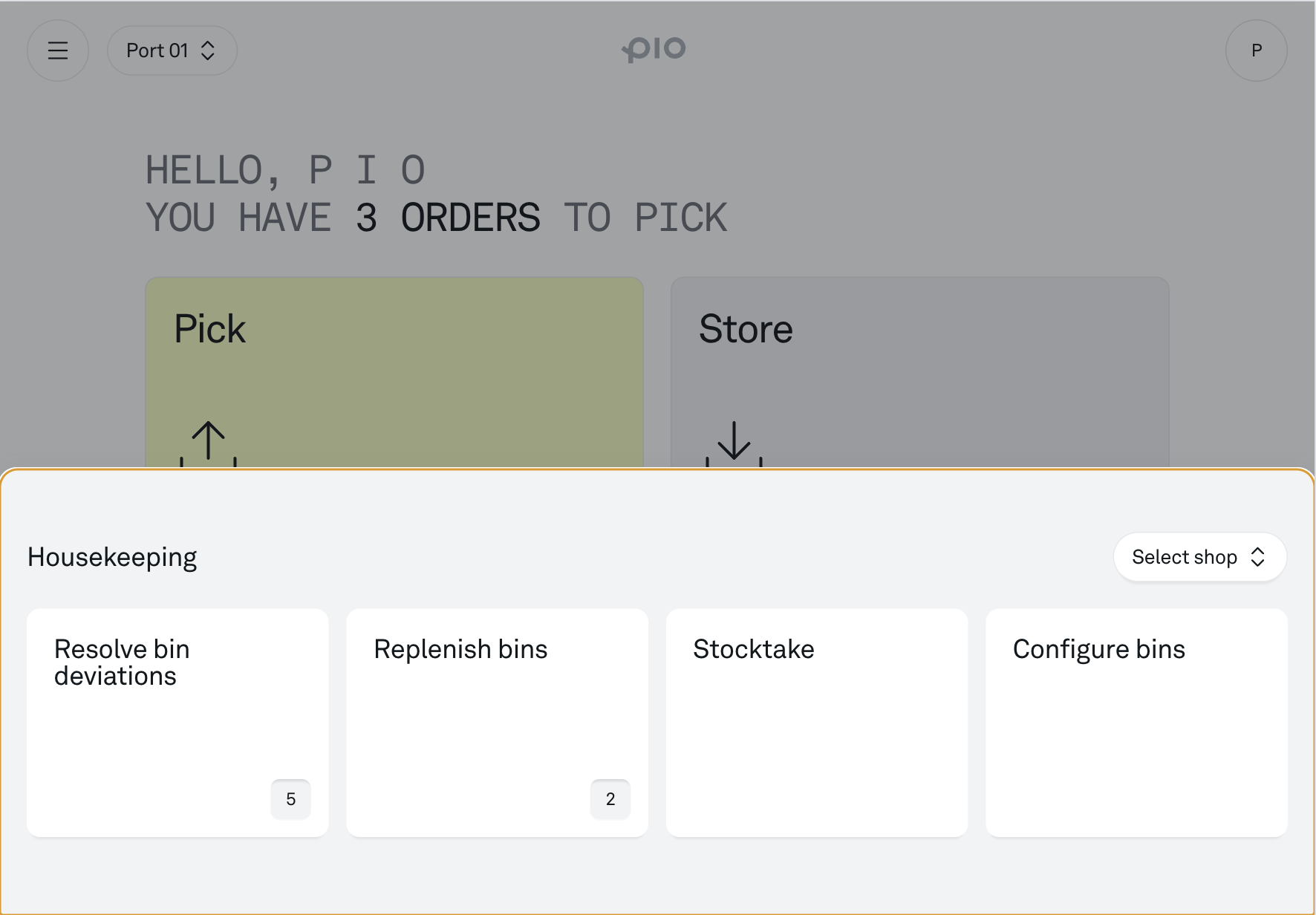Screen dimensions: 1316x915
Task: Click the badge showing 5 deviations
Action: [x=291, y=799]
